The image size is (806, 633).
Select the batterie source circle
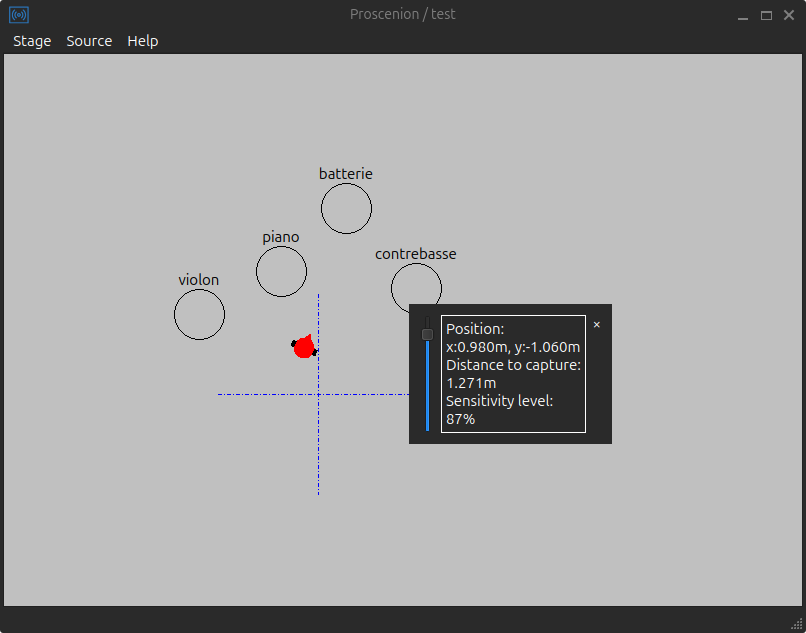[x=346, y=208]
